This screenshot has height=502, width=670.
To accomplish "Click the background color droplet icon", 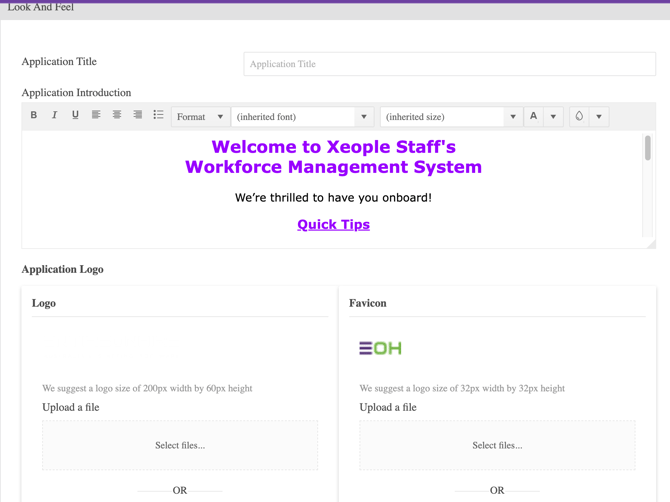I will [x=579, y=116].
